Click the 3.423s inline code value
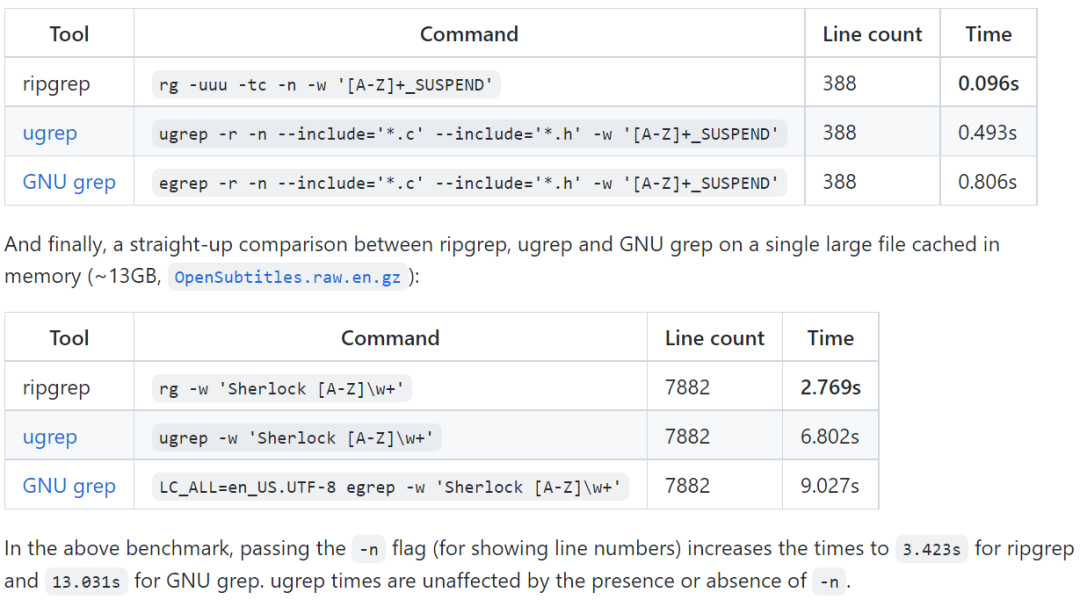Viewport: 1080px width, 607px height. tap(931, 549)
